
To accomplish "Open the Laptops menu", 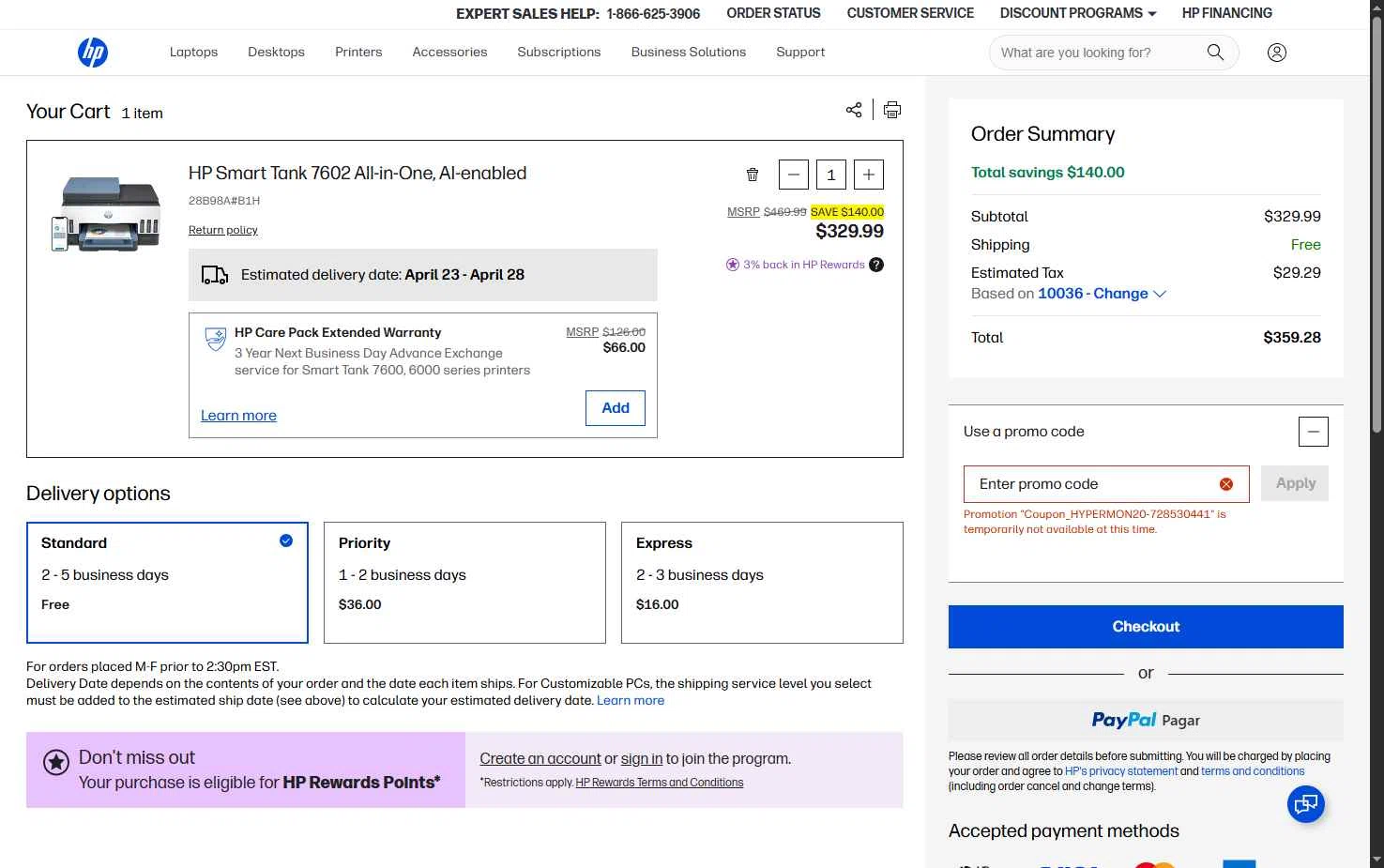I will point(193,53).
